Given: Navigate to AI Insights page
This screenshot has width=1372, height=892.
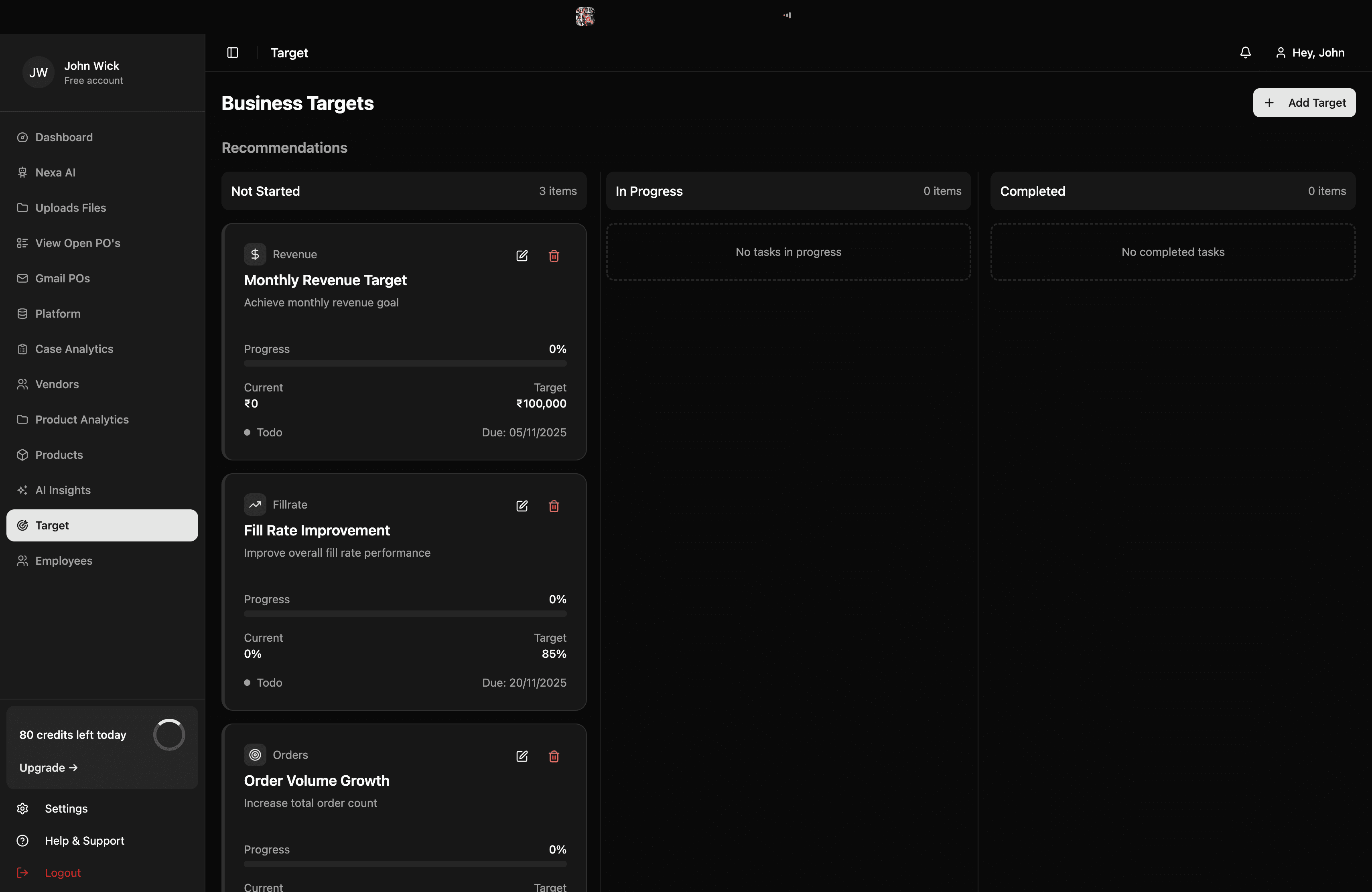Looking at the screenshot, I should [63, 490].
